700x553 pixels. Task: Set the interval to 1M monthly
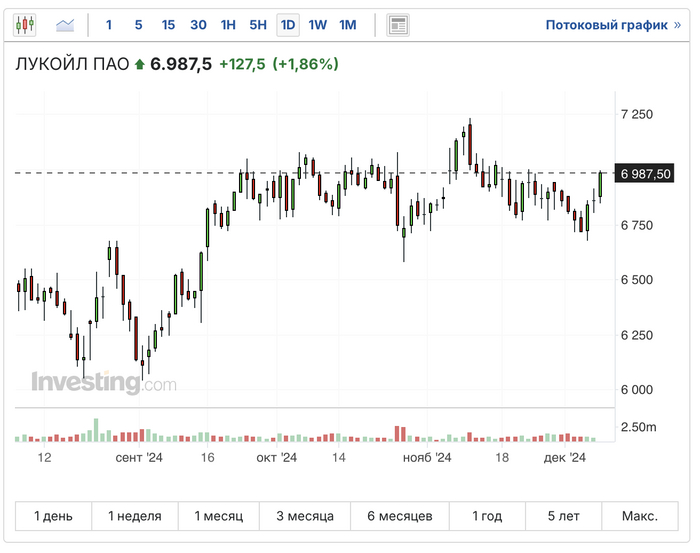[348, 24]
